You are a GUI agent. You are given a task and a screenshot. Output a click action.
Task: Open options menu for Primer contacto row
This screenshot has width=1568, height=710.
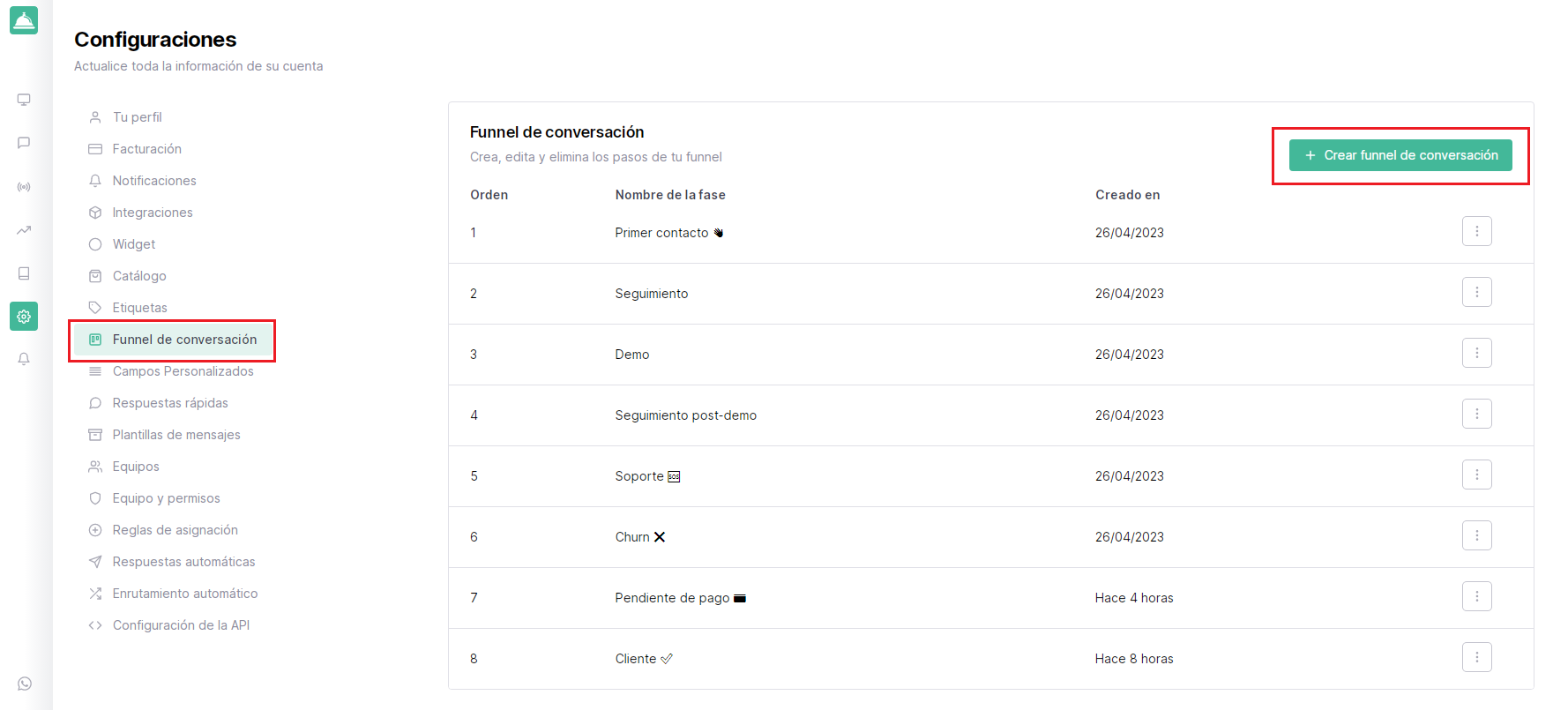pos(1476,231)
